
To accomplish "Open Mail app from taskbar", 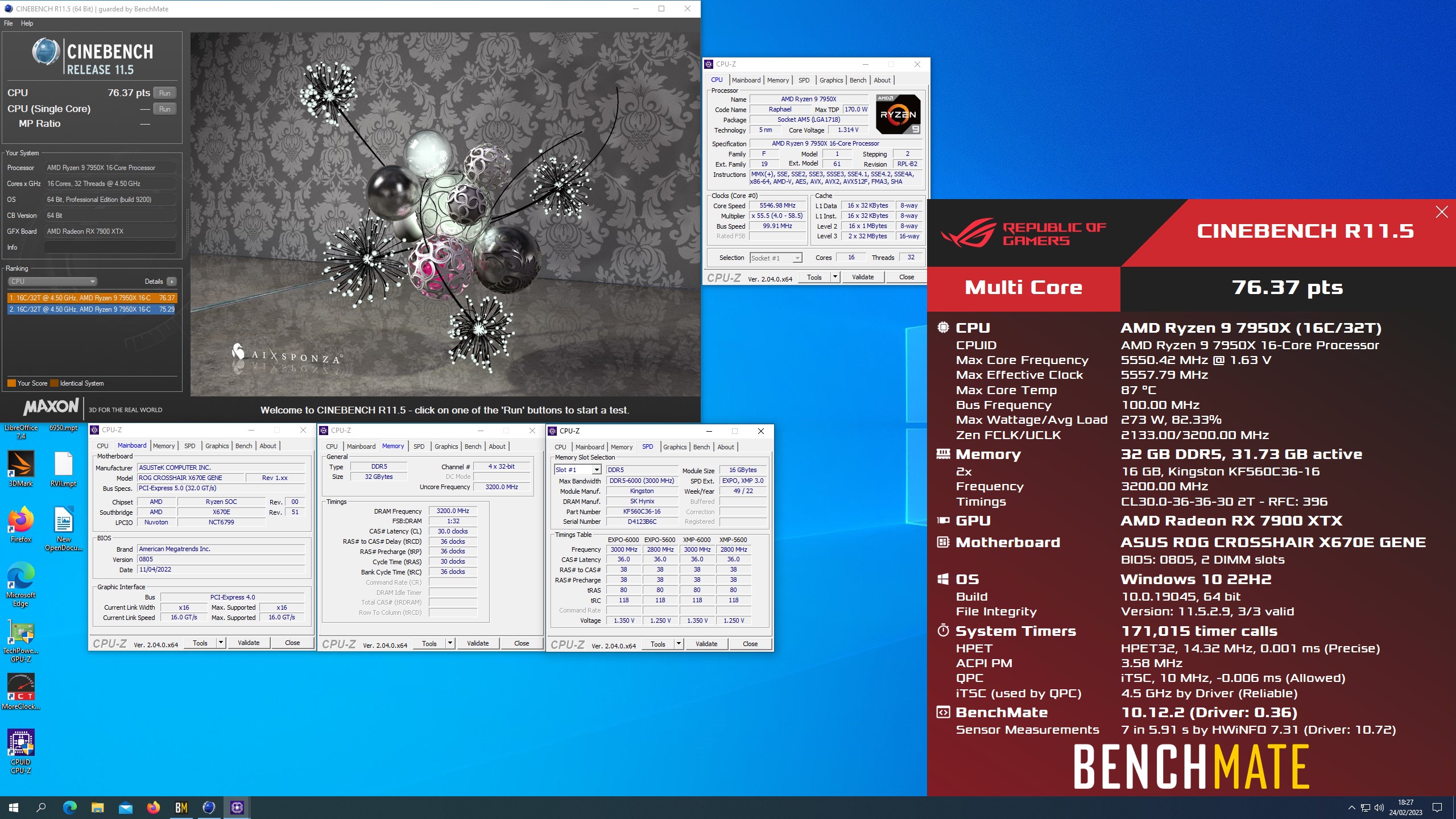I will coord(125,808).
